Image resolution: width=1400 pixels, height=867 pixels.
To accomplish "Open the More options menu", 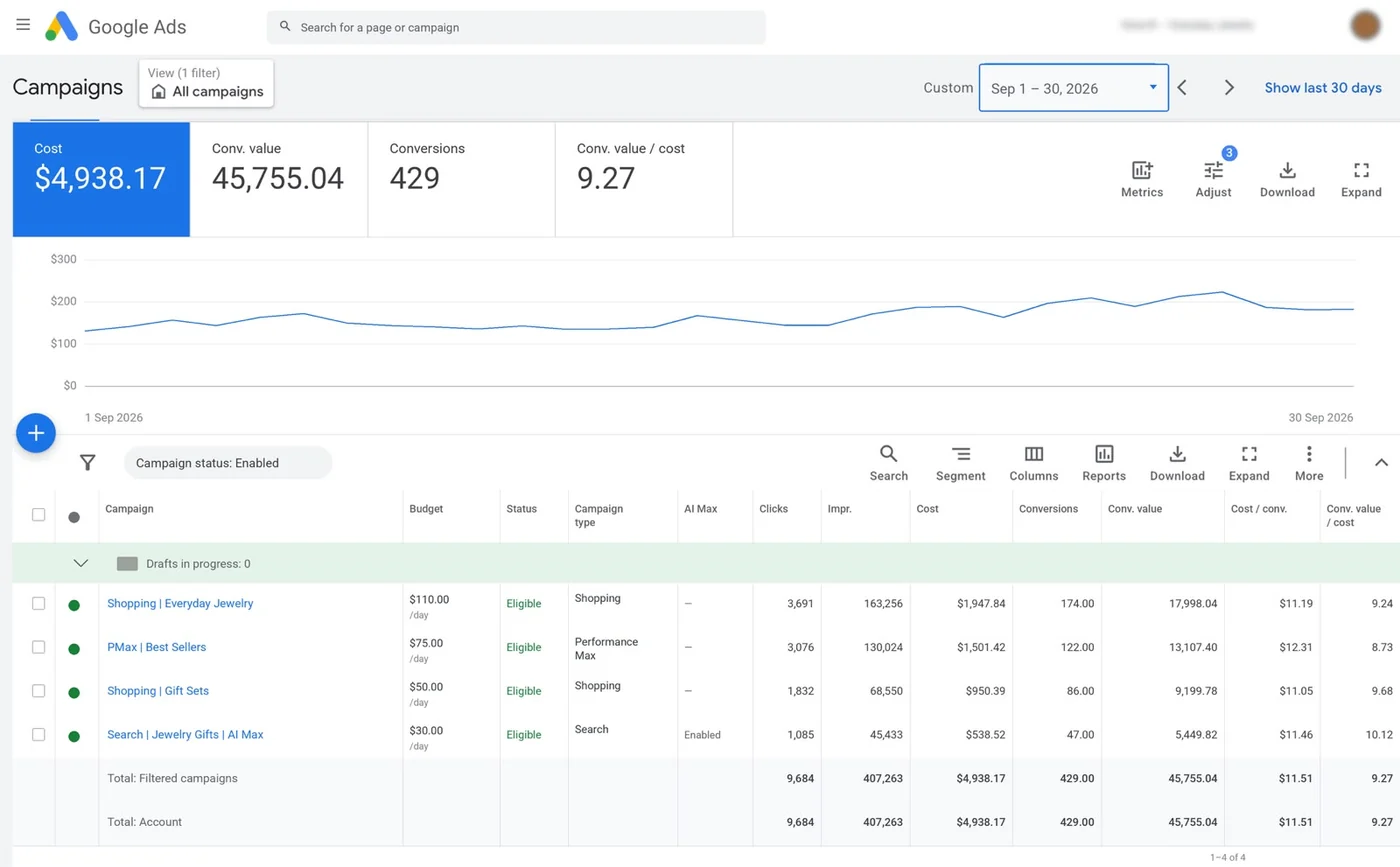I will point(1309,463).
